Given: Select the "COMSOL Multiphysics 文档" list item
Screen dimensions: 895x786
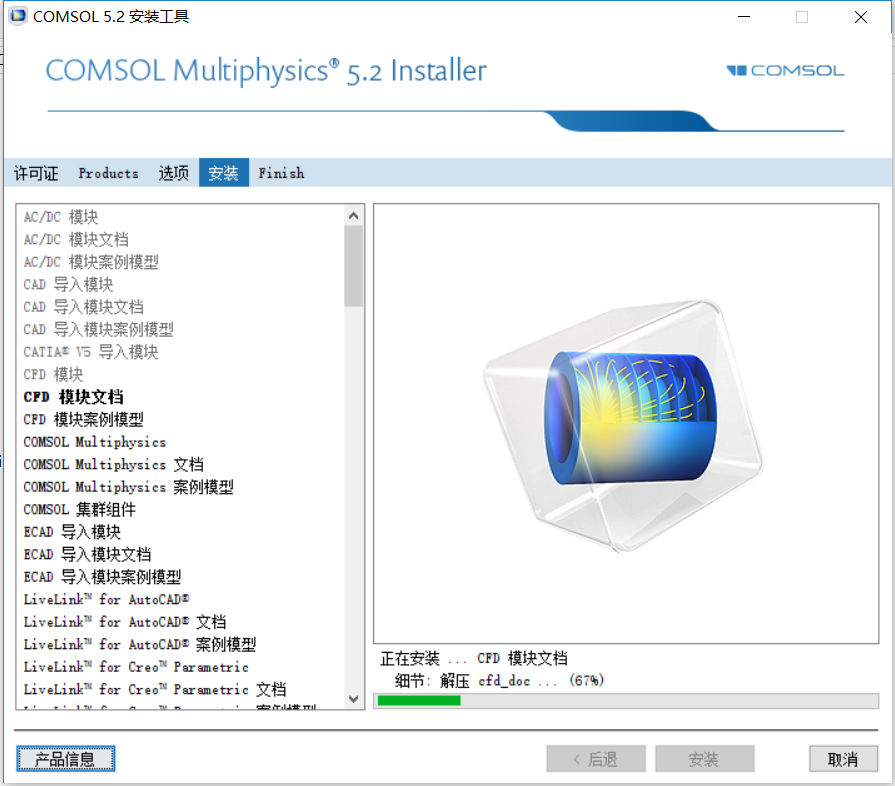Looking at the screenshot, I should 114,465.
